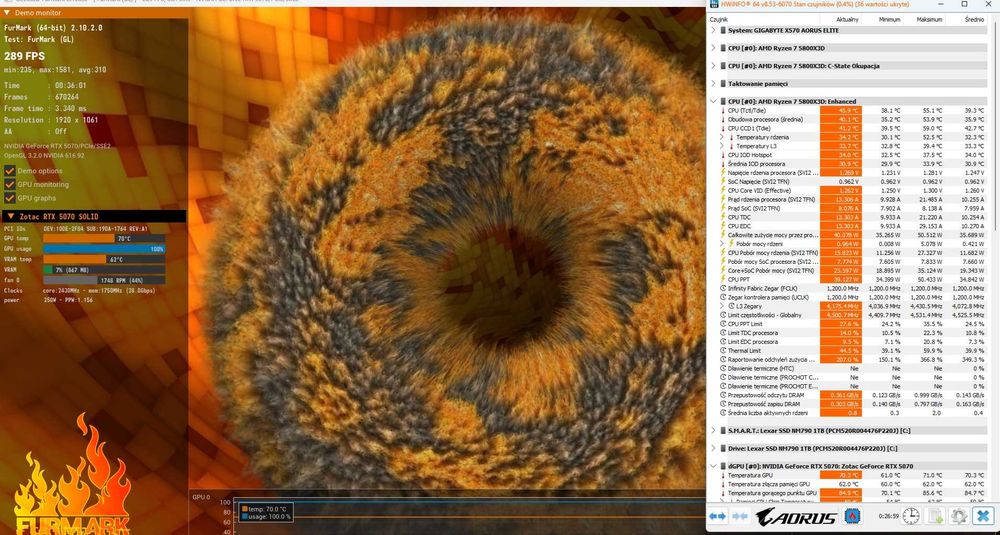This screenshot has height=535, width=1000.
Task: Toggle the GPU graphs checkbox in FurMark
Action: [x=10, y=198]
